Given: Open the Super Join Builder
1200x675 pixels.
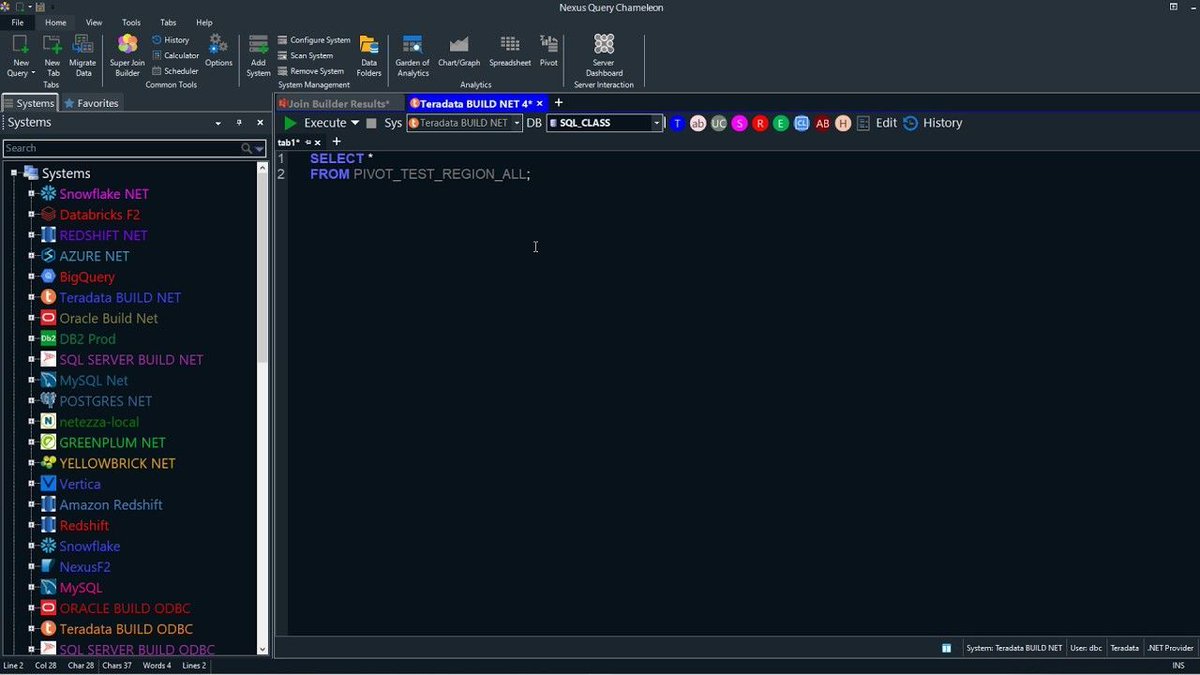Looking at the screenshot, I should click(127, 55).
